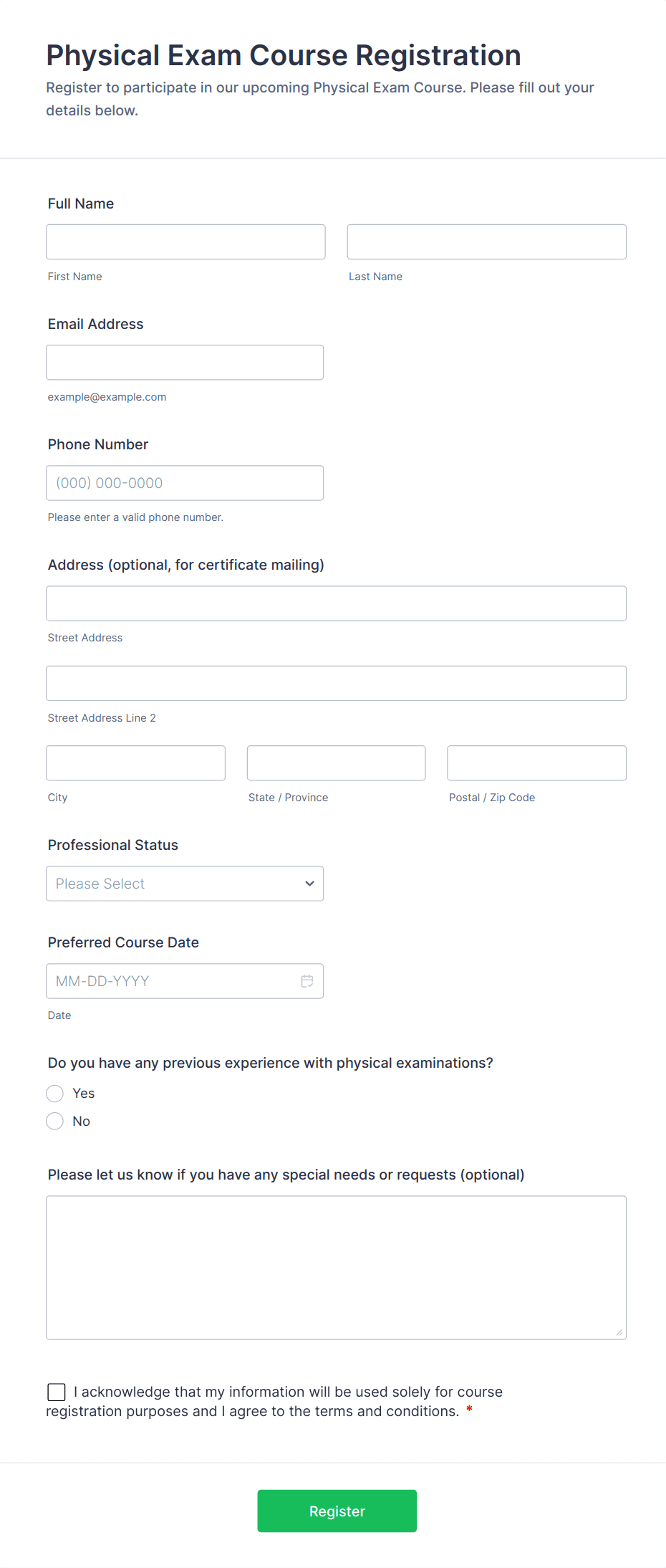Select the Street Address field
This screenshot has width=666, height=1568.
tap(336, 603)
